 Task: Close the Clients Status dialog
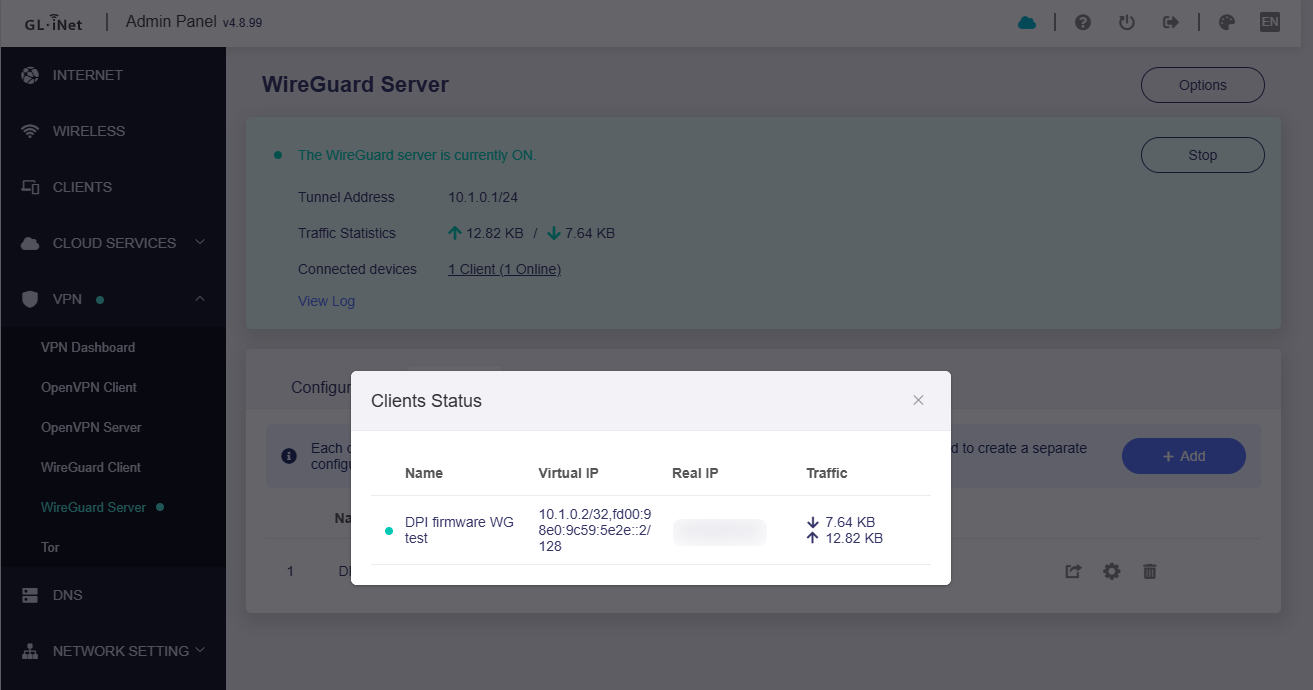click(x=918, y=400)
